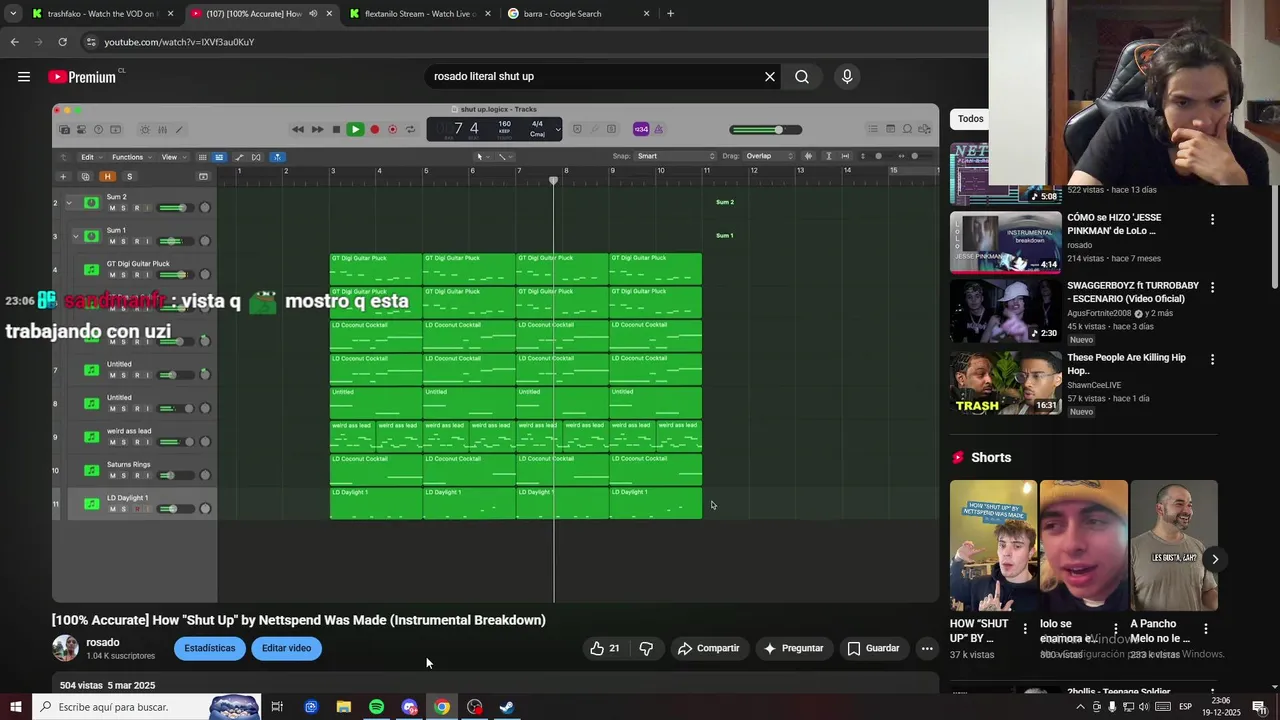Image resolution: width=1280 pixels, height=720 pixels.
Task: Open the Functions menu in Tracks area
Action: [132, 157]
